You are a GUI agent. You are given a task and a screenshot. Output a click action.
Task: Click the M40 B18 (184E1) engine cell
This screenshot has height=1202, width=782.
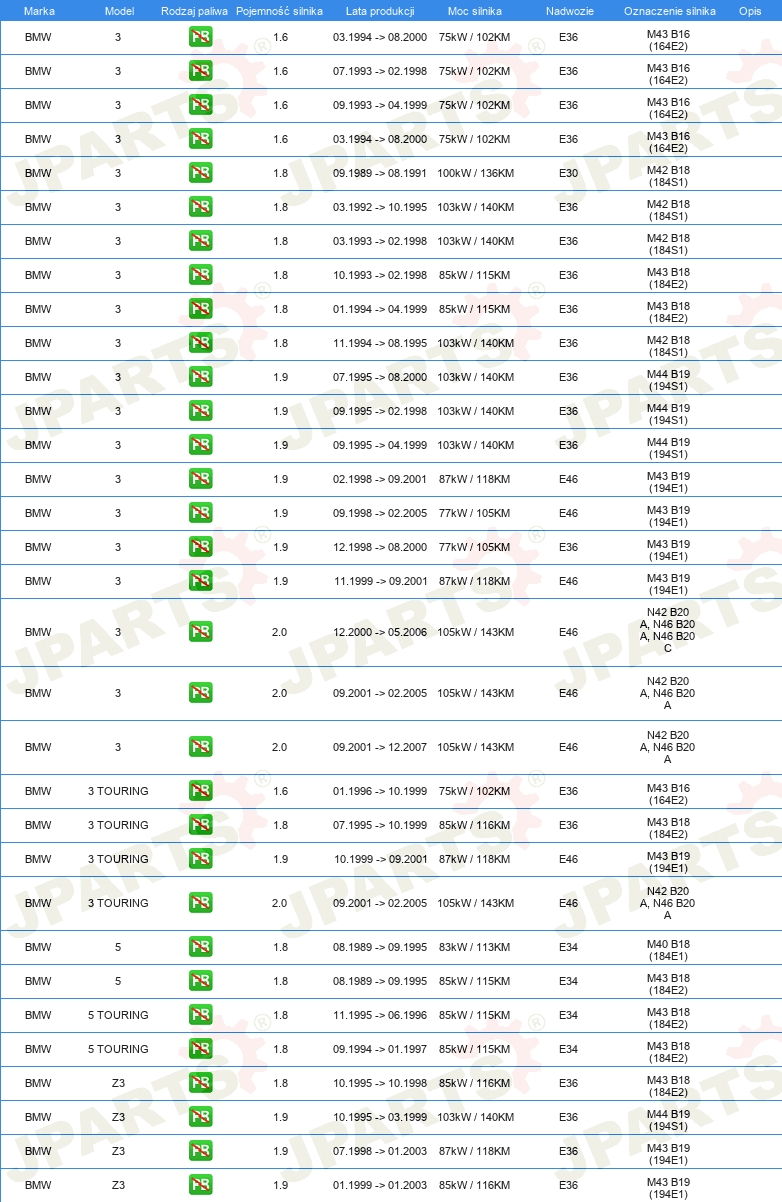[x=668, y=949]
